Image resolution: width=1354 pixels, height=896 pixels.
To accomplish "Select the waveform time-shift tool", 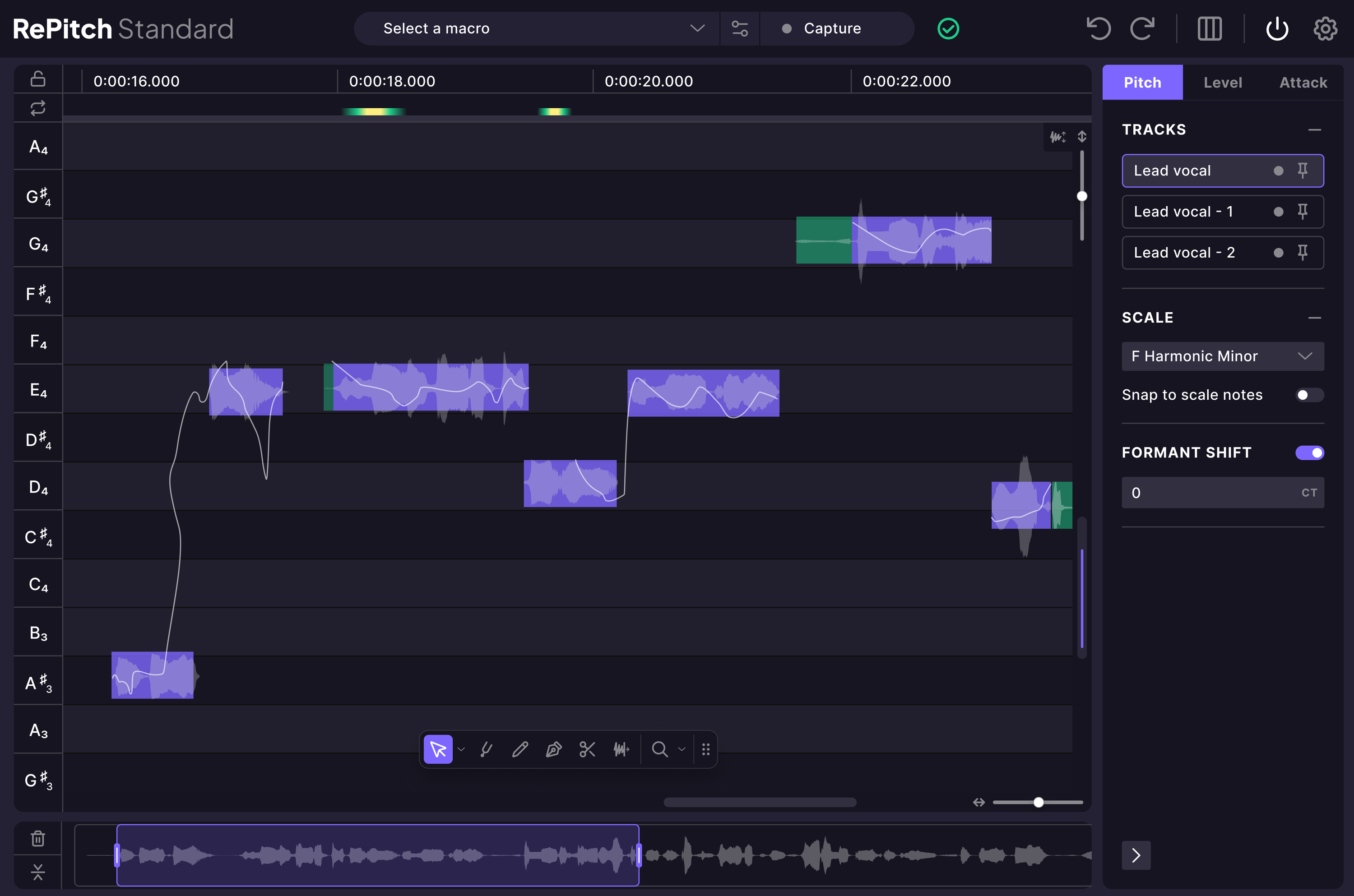I will click(x=622, y=749).
